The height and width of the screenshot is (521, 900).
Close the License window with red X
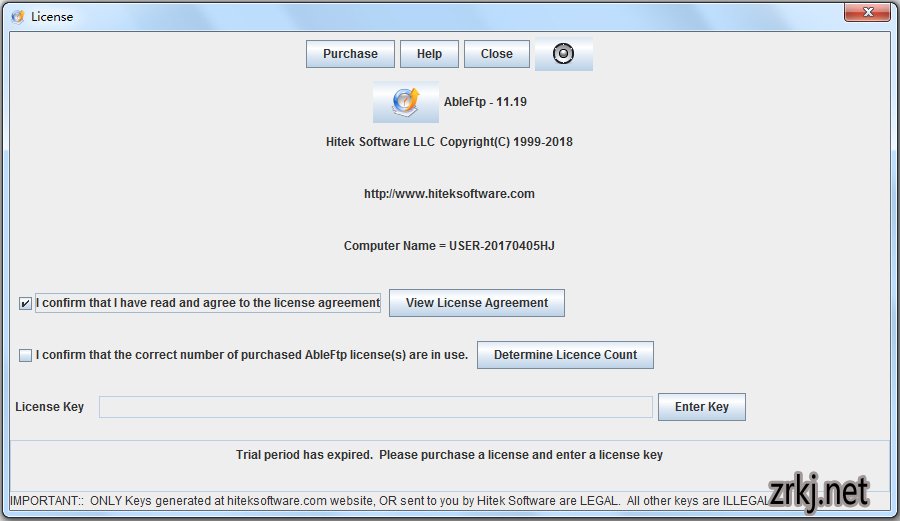tap(867, 12)
